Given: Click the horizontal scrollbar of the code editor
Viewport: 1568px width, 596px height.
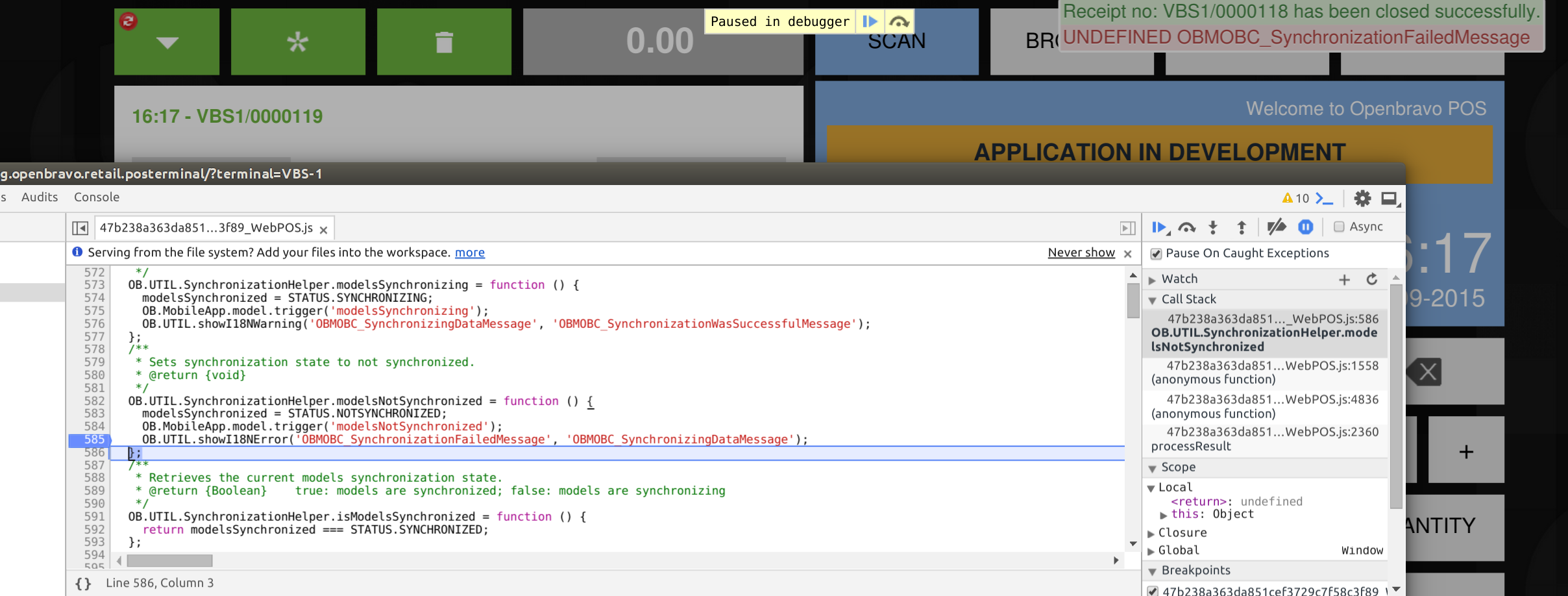Looking at the screenshot, I should click(170, 560).
